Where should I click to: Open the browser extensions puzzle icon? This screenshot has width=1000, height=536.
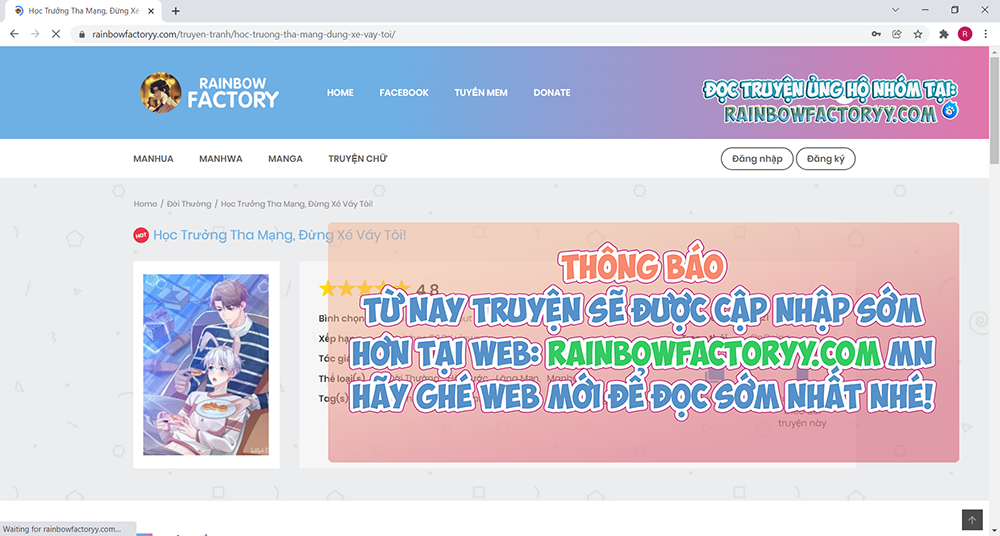point(943,33)
